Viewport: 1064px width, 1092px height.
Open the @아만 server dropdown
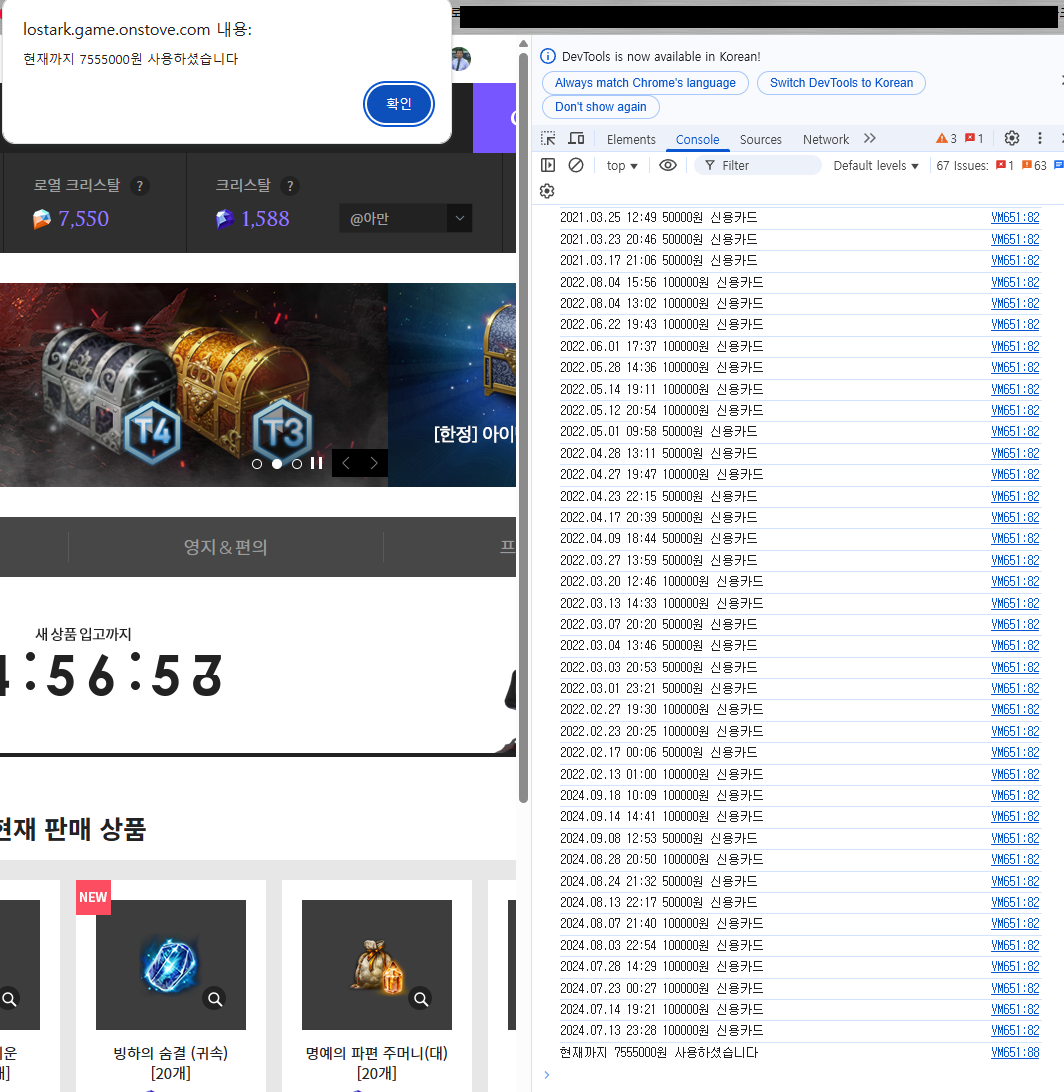406,218
